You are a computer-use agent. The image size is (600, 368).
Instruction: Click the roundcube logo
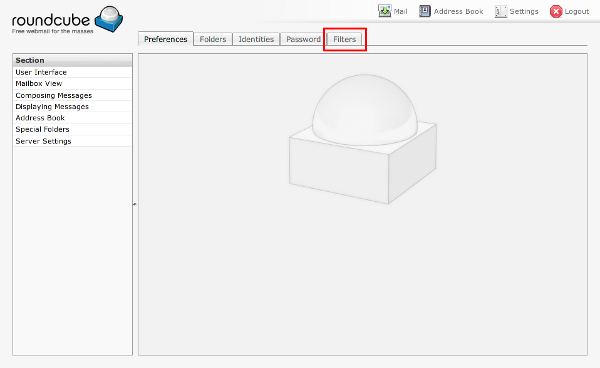pos(68,20)
